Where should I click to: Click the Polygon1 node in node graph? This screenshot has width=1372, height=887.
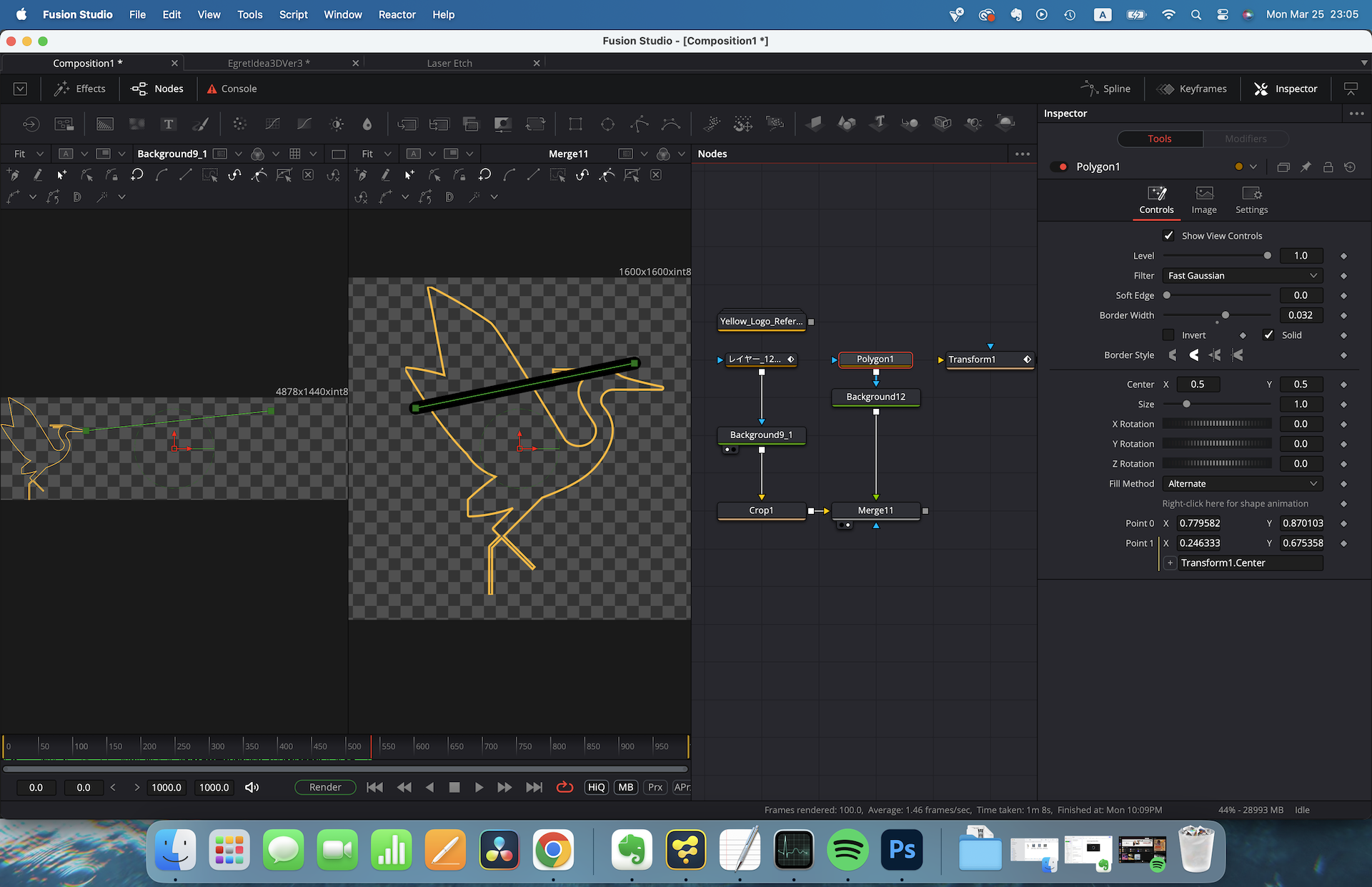pyautogui.click(x=876, y=358)
